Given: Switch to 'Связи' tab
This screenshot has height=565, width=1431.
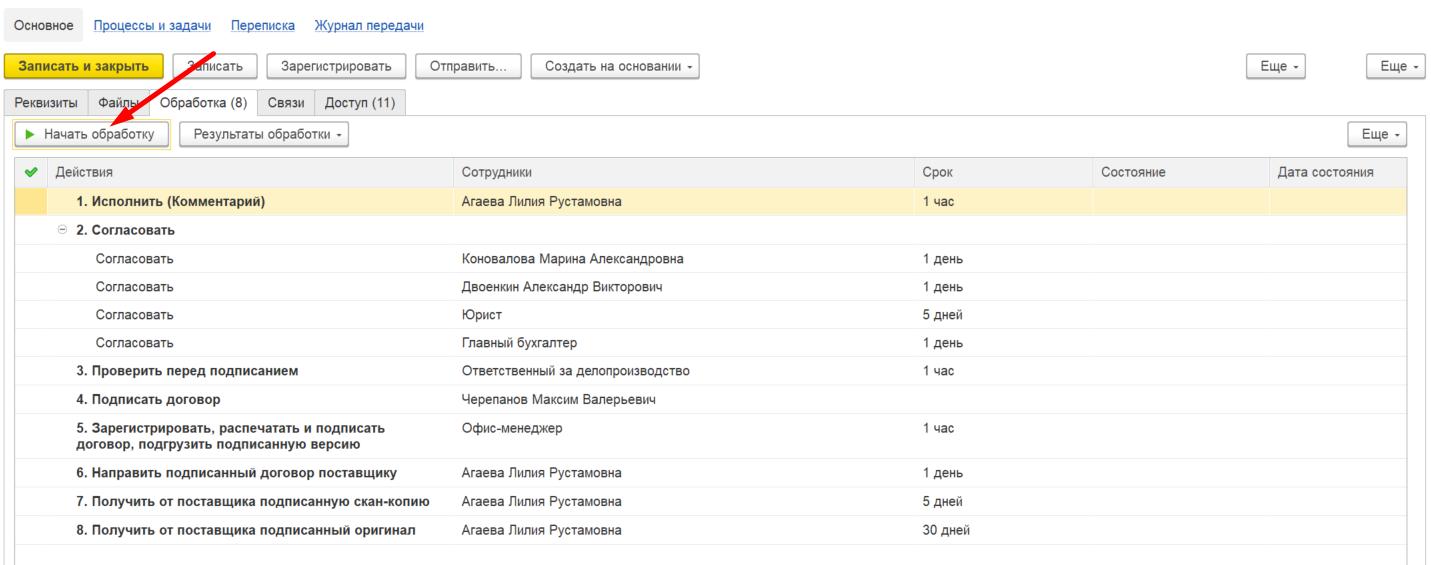Looking at the screenshot, I should [286, 103].
